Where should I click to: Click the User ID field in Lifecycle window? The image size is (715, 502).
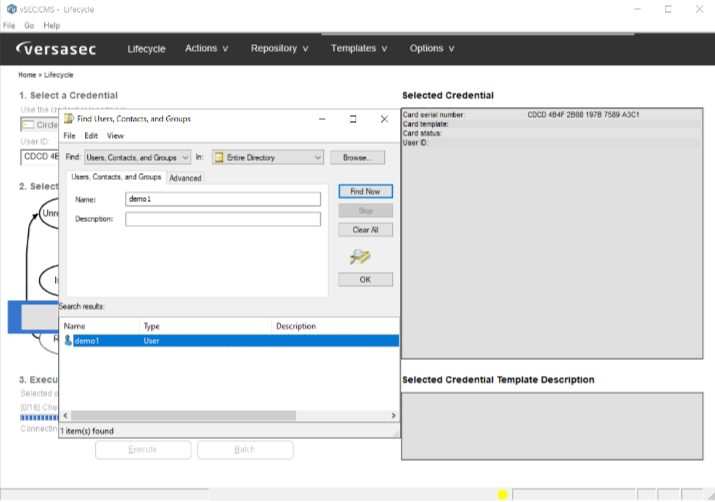(40, 157)
